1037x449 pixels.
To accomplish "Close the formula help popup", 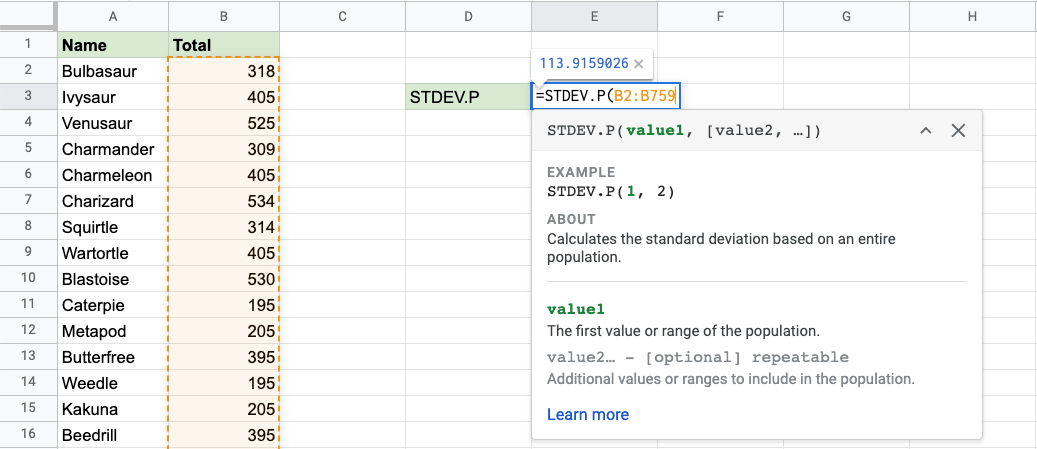I will (958, 131).
